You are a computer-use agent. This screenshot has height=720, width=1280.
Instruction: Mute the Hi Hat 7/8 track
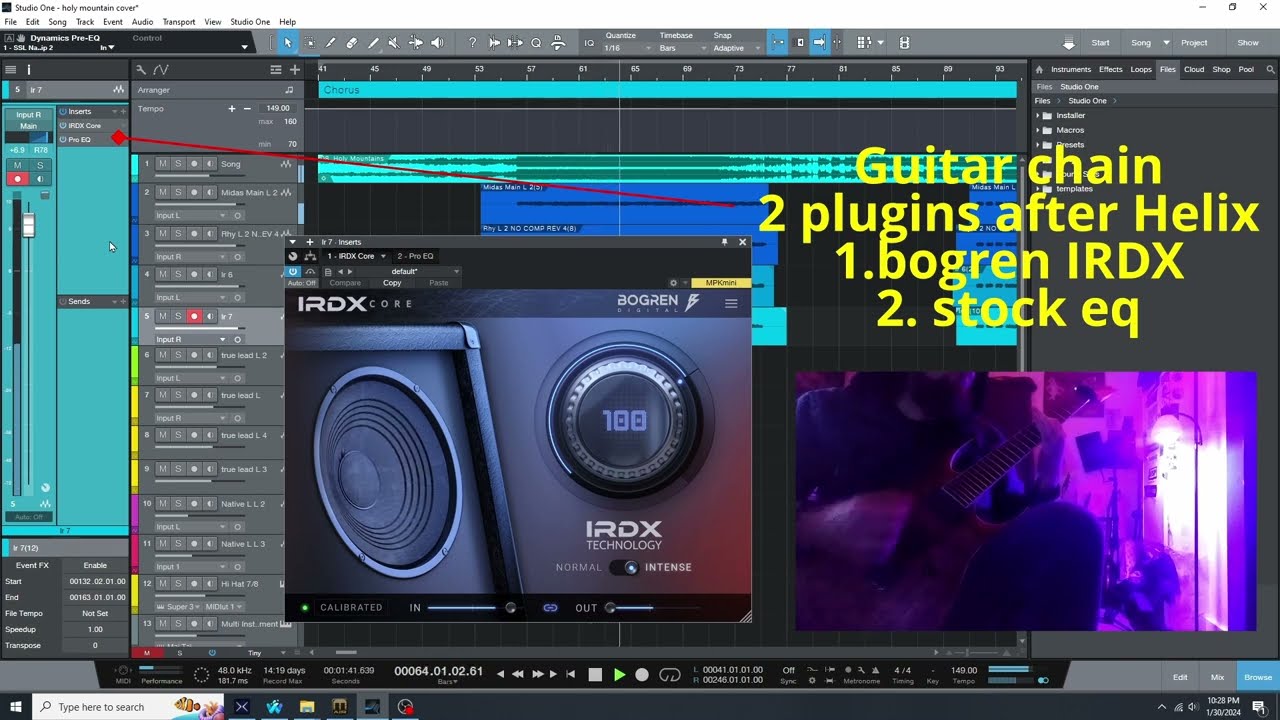[x=163, y=583]
